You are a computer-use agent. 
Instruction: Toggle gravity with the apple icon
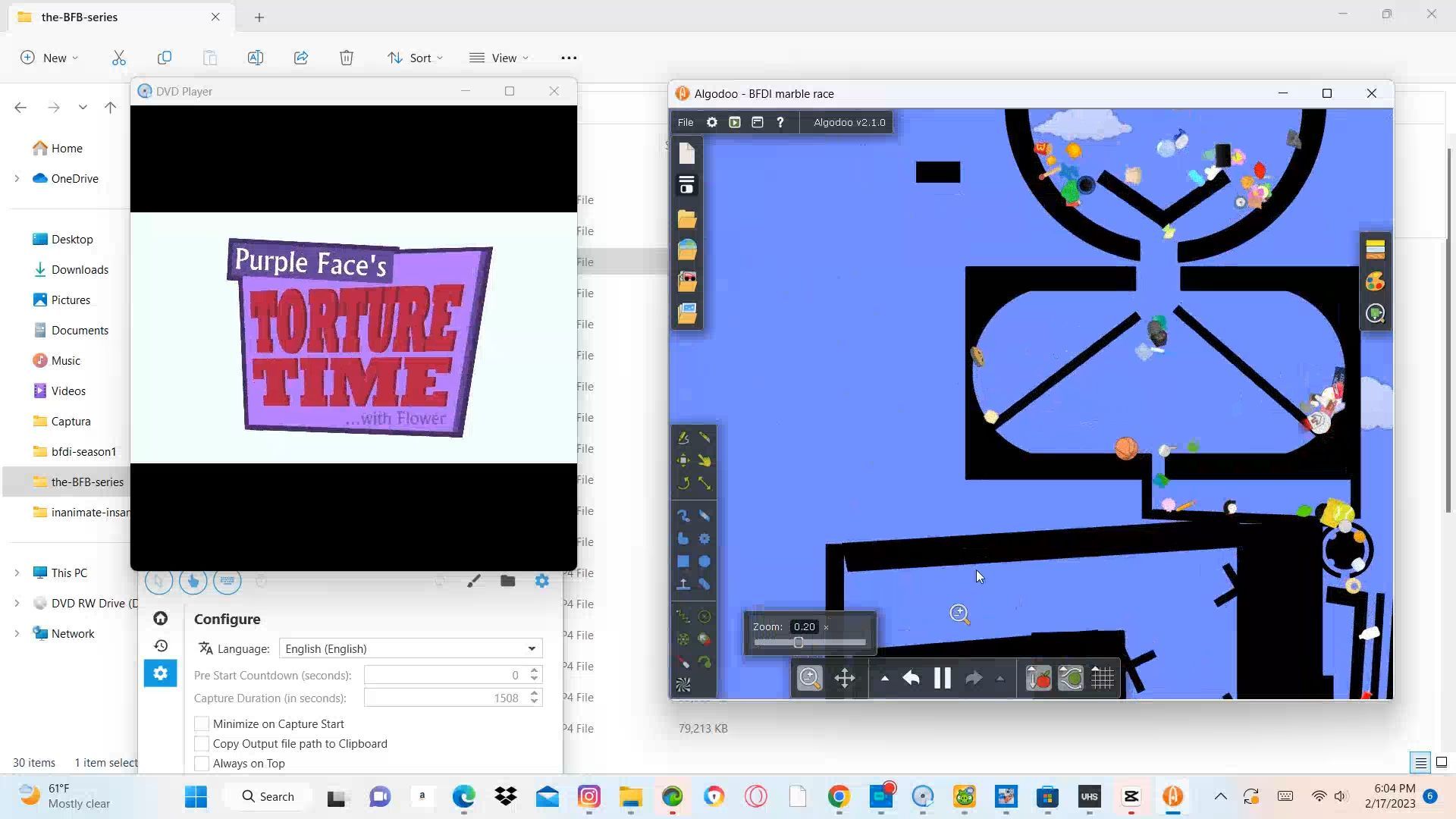point(1038,678)
